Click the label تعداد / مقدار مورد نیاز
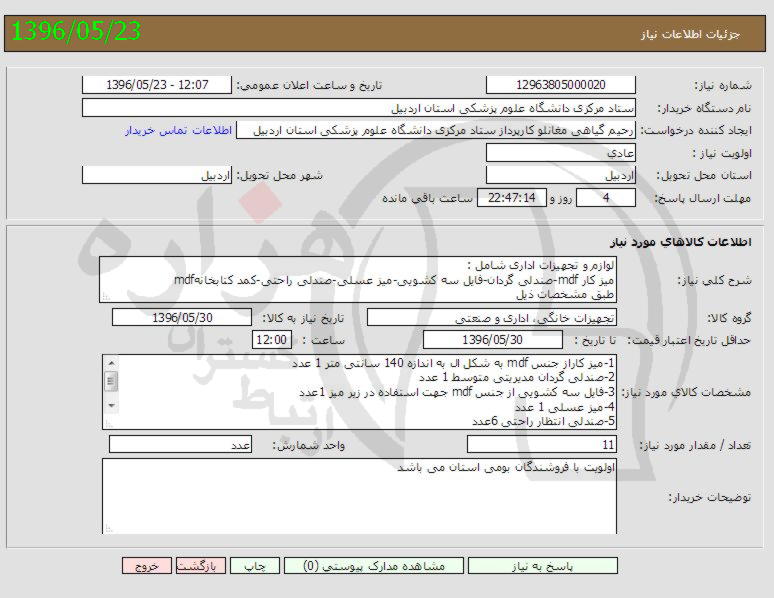 point(696,445)
